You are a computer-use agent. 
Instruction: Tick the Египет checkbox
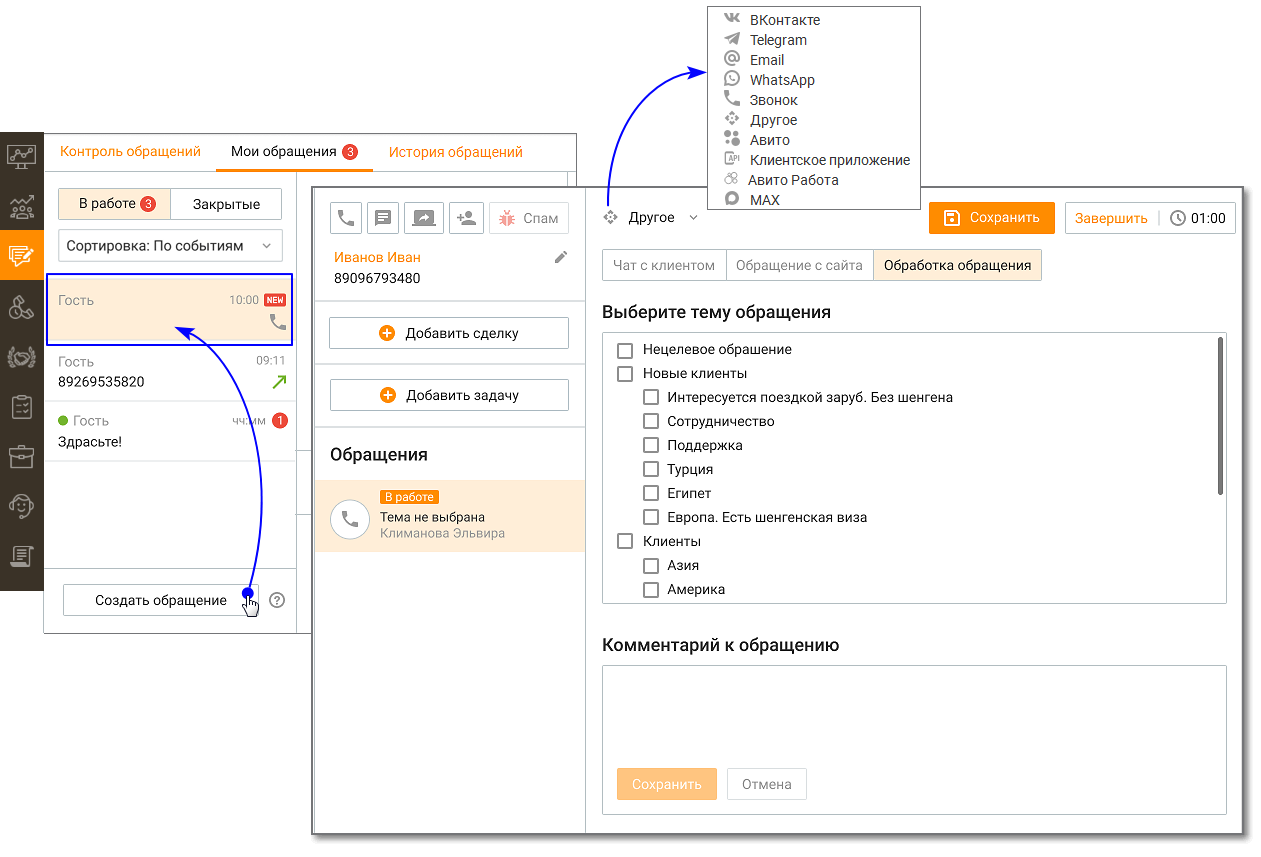(x=650, y=494)
